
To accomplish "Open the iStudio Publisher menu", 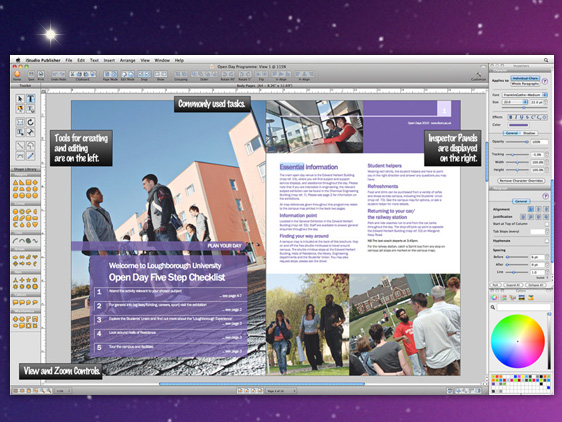I will (43, 60).
